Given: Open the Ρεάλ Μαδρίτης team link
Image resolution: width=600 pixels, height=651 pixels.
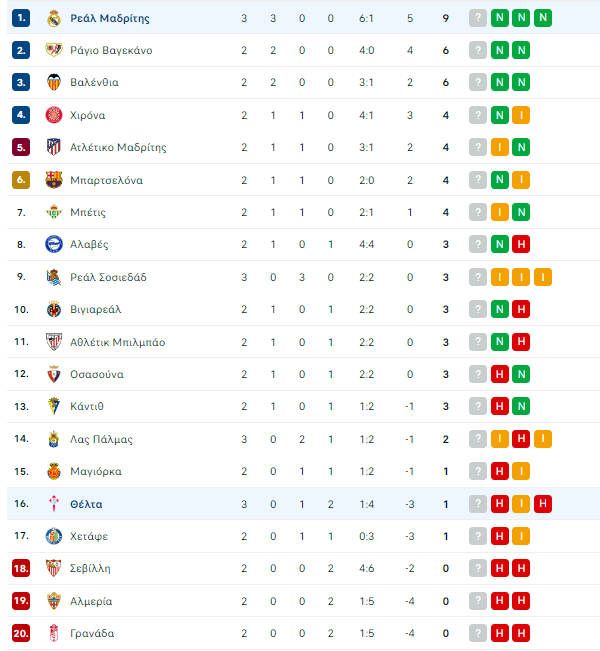Looking at the screenshot, I should pos(110,18).
